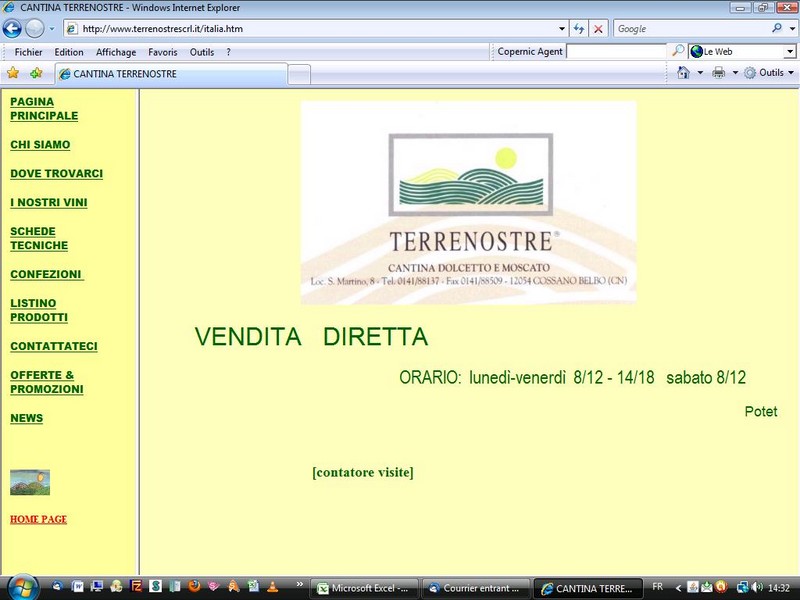The image size is (800, 600).
Task: Select the CANTINA TERRENOSTRE tab
Action: pyautogui.click(x=171, y=74)
